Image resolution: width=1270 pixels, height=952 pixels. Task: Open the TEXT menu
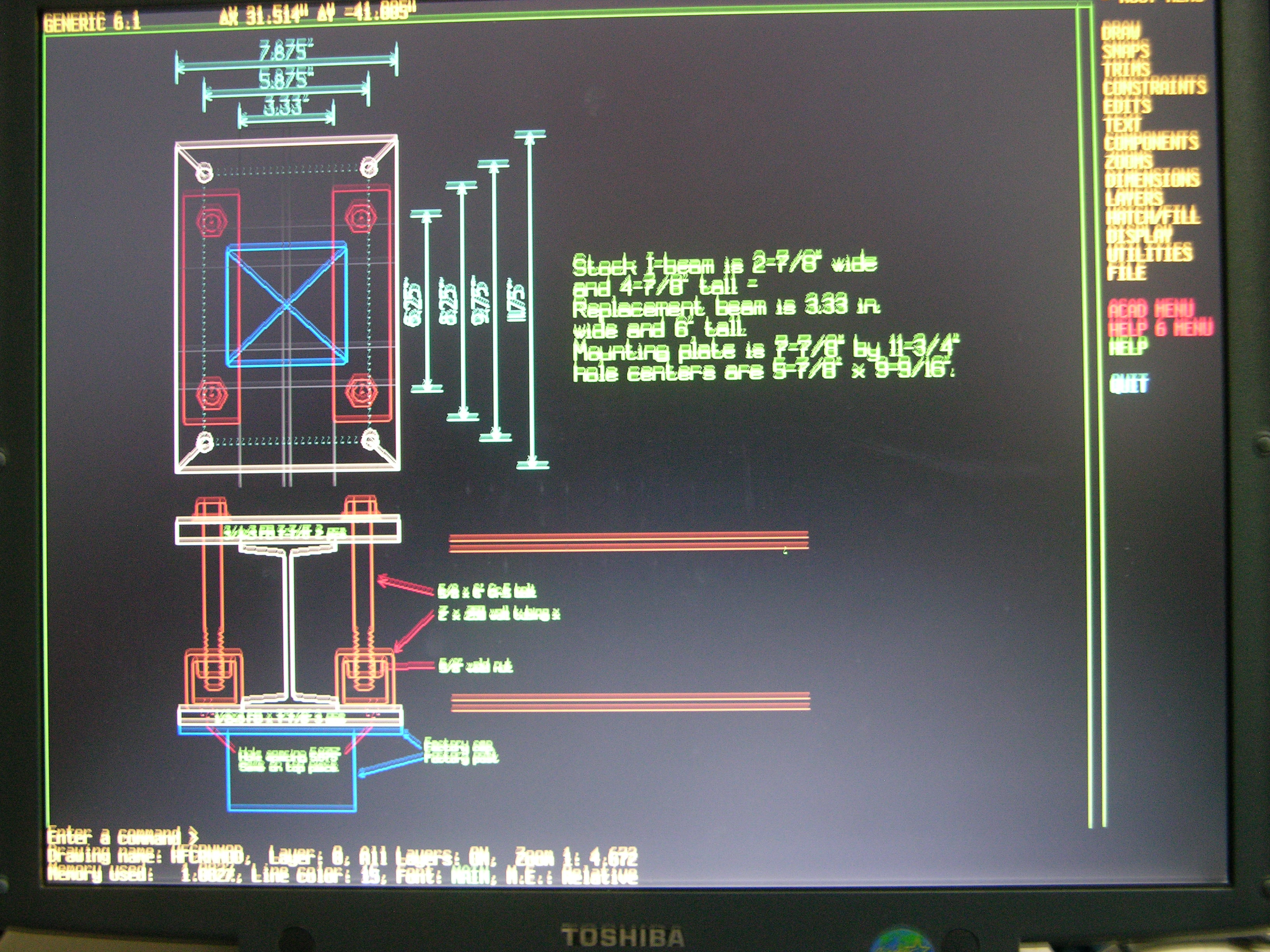(1123, 124)
